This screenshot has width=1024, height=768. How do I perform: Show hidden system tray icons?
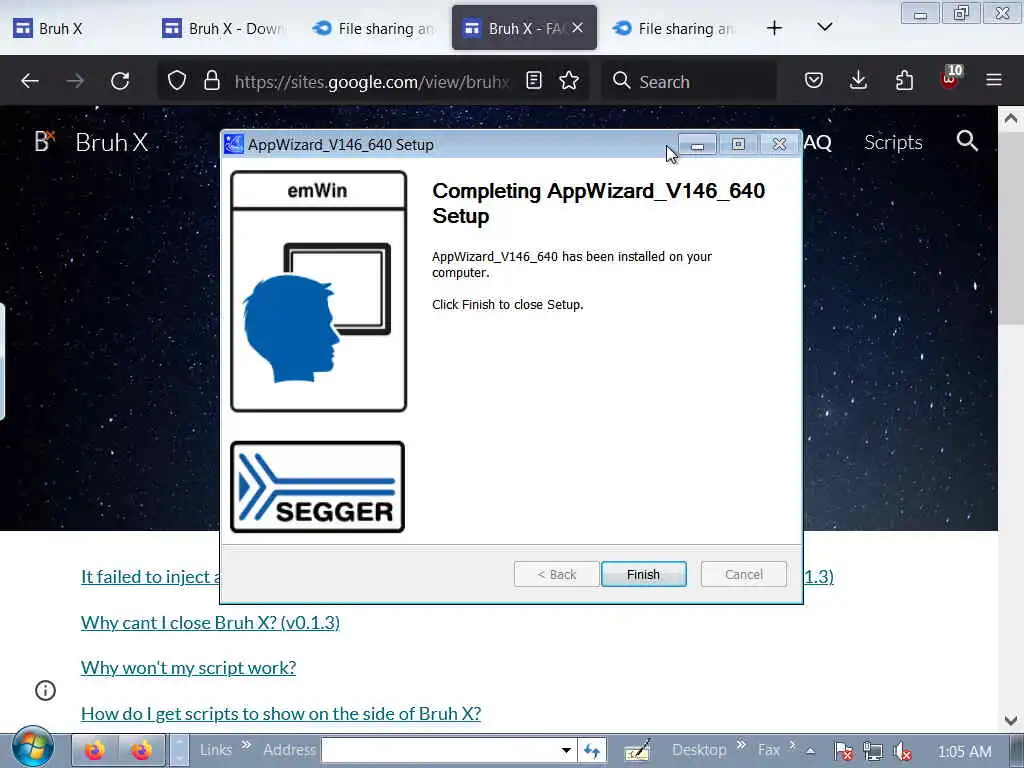click(810, 751)
